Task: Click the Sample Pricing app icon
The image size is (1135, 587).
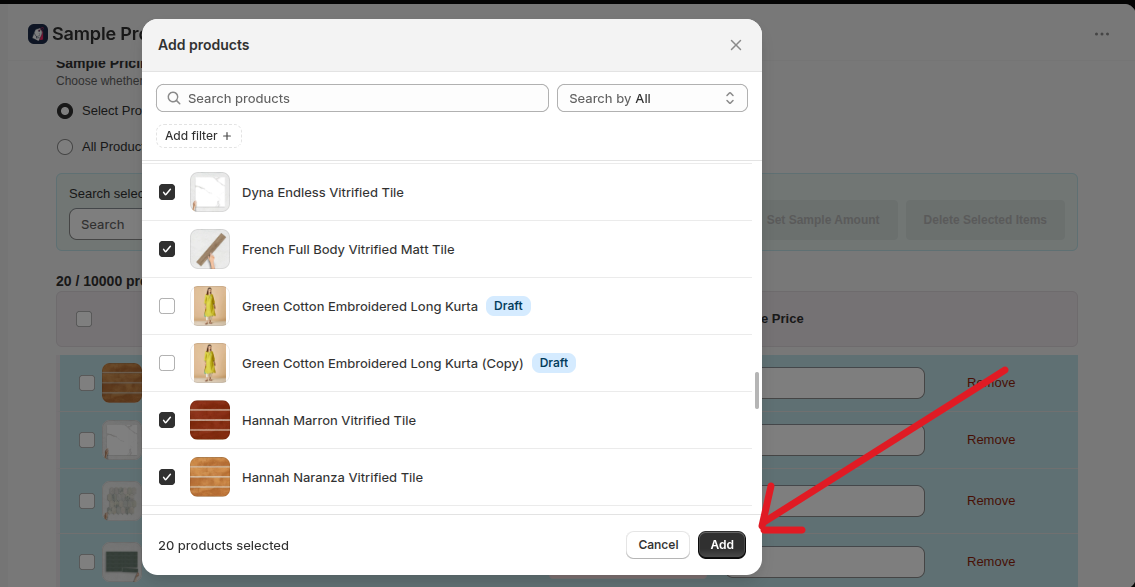Action: pyautogui.click(x=38, y=33)
